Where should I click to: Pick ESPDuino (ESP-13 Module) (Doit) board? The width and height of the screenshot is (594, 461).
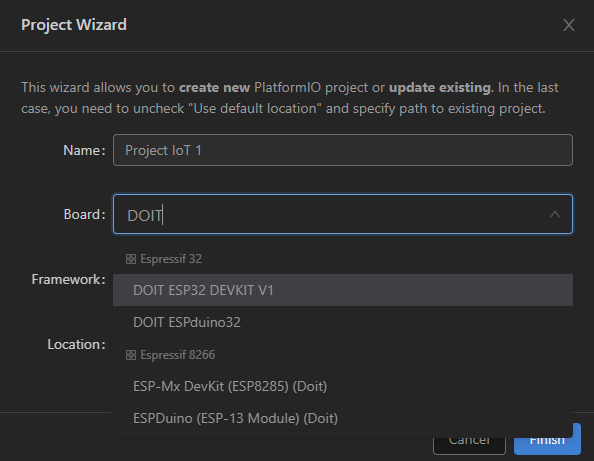343,419
